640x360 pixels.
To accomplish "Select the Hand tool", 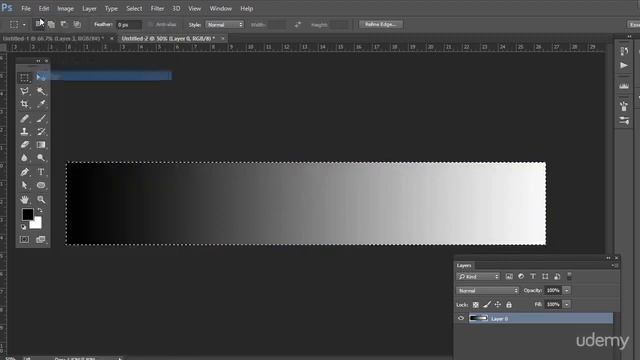I will pos(24,200).
